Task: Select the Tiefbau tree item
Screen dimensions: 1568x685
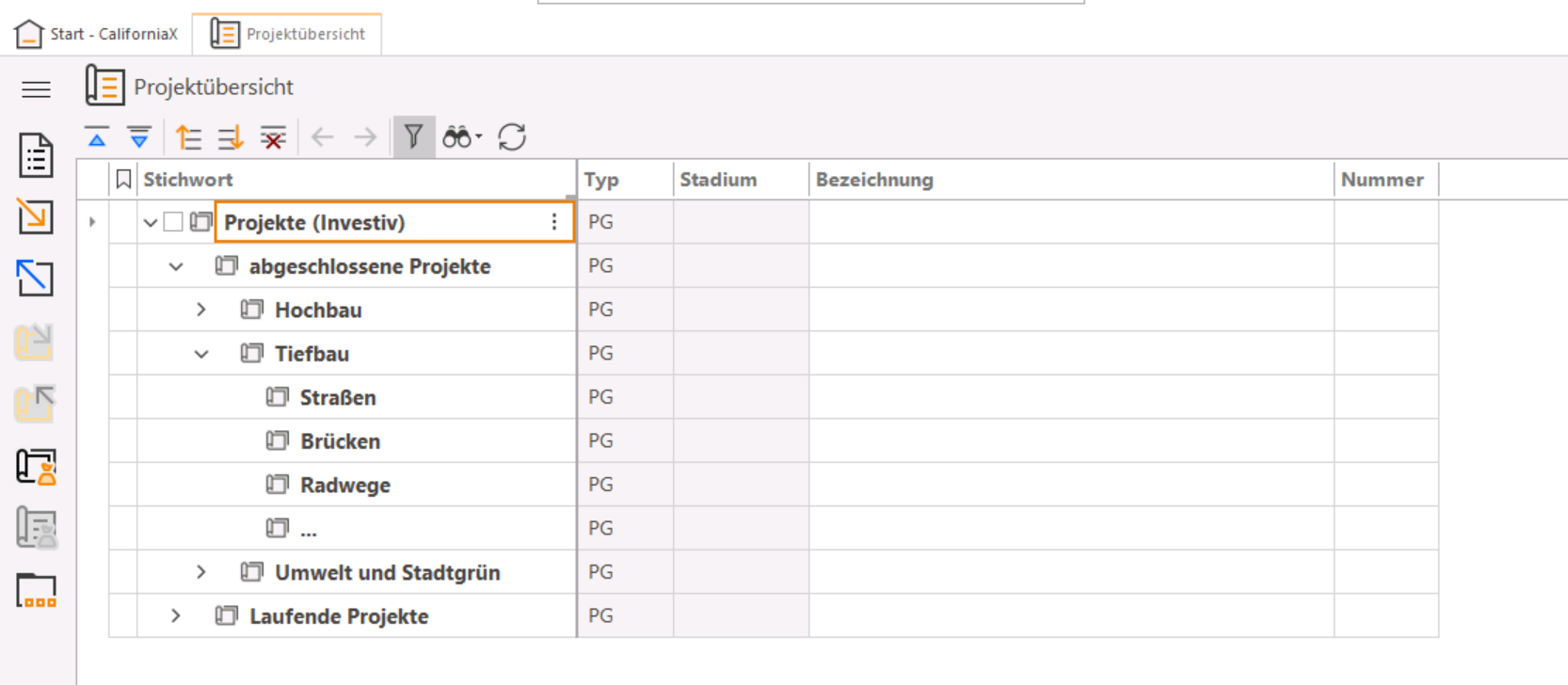Action: pos(312,354)
